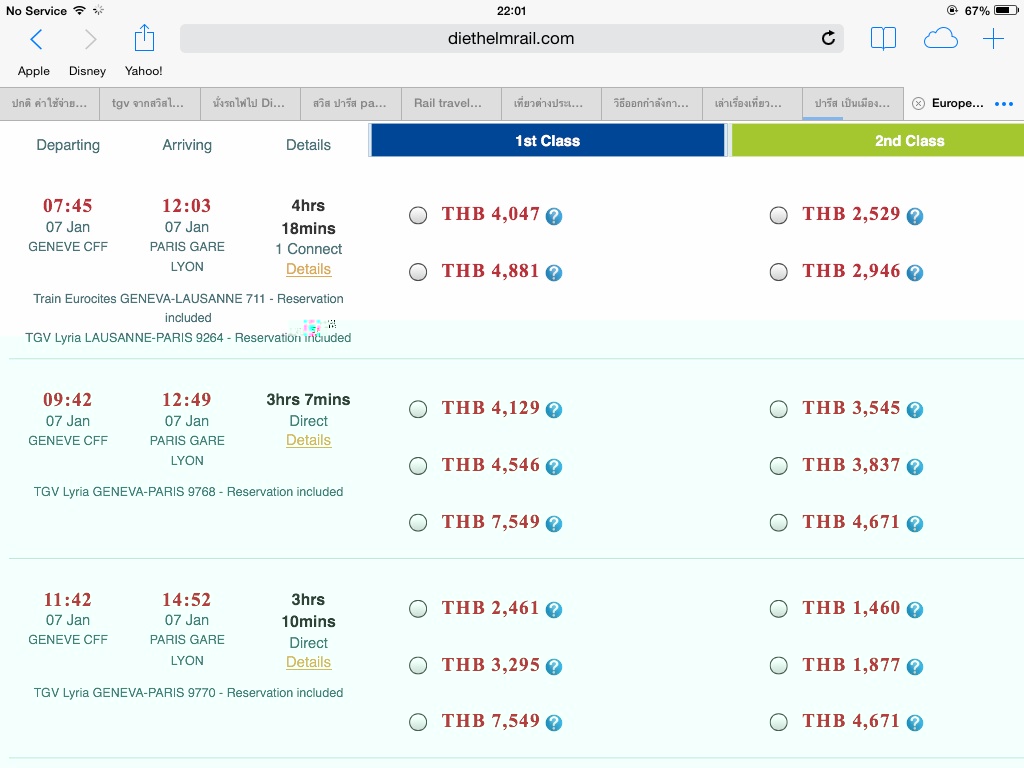
Task: Add a new tab with plus icon
Action: click(993, 39)
